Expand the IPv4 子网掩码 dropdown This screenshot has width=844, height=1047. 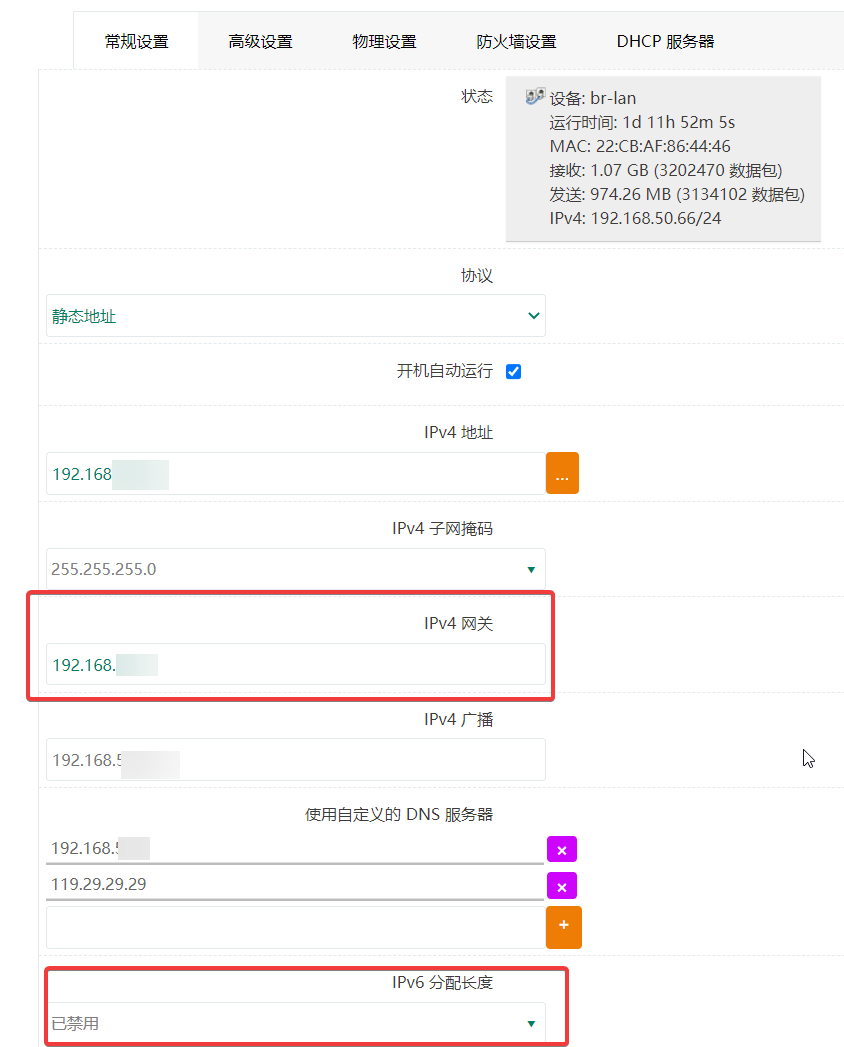295,569
